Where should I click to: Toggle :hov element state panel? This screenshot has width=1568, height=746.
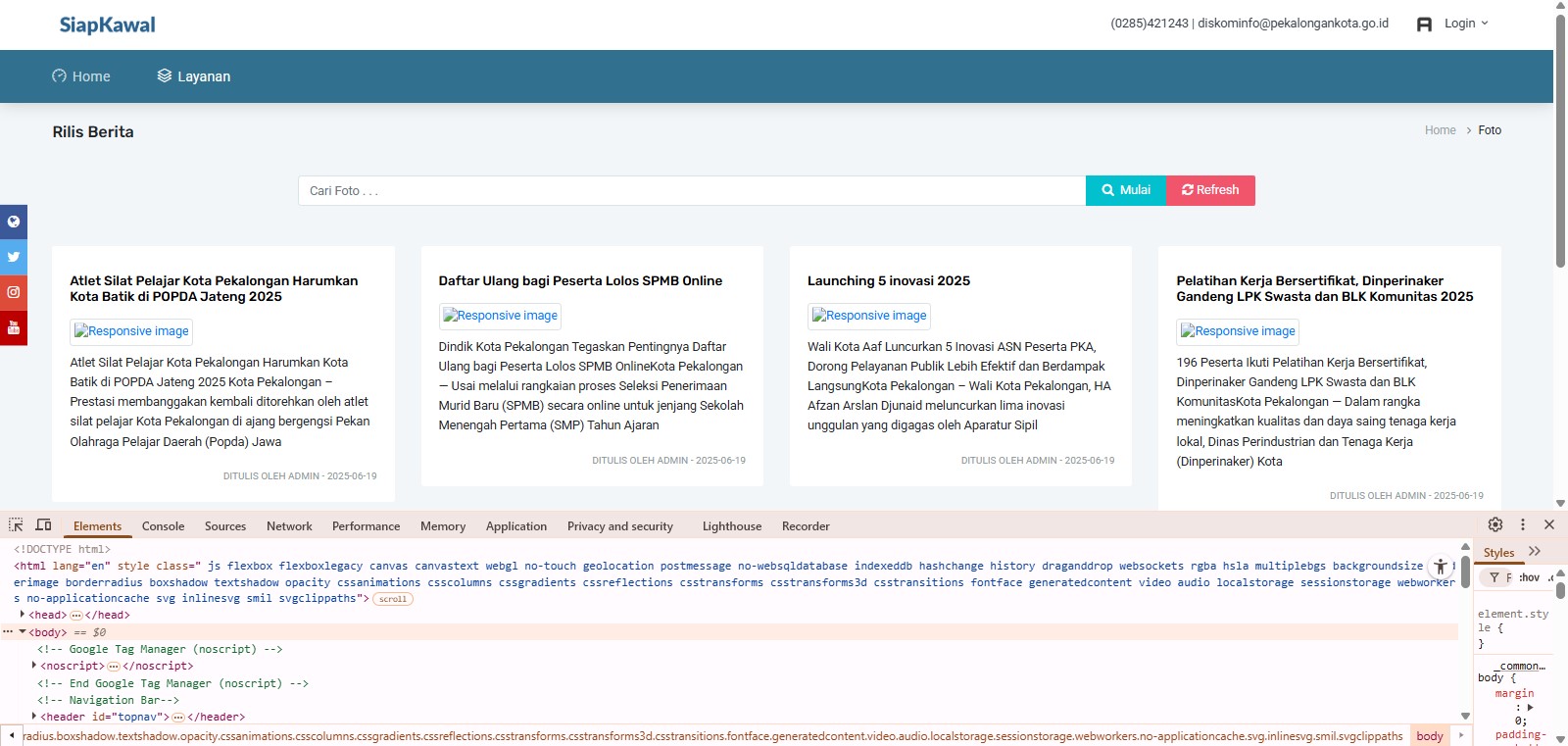point(1529,577)
